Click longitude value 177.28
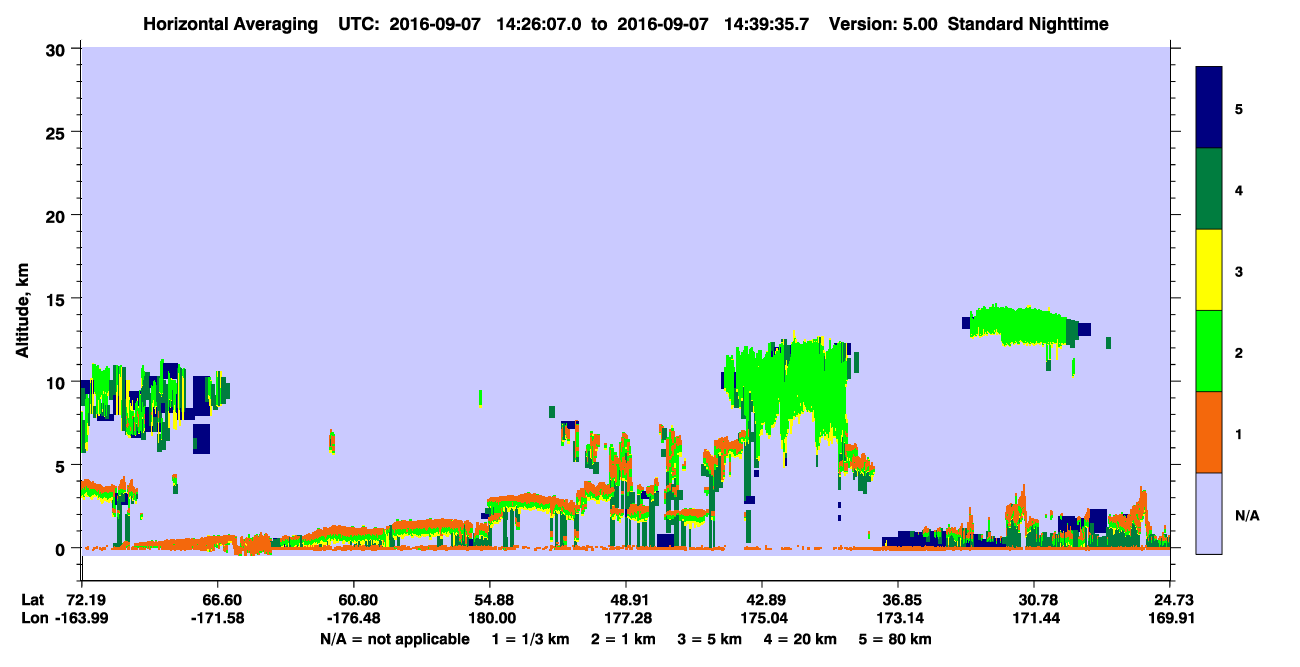1300x667 pixels. click(626, 619)
